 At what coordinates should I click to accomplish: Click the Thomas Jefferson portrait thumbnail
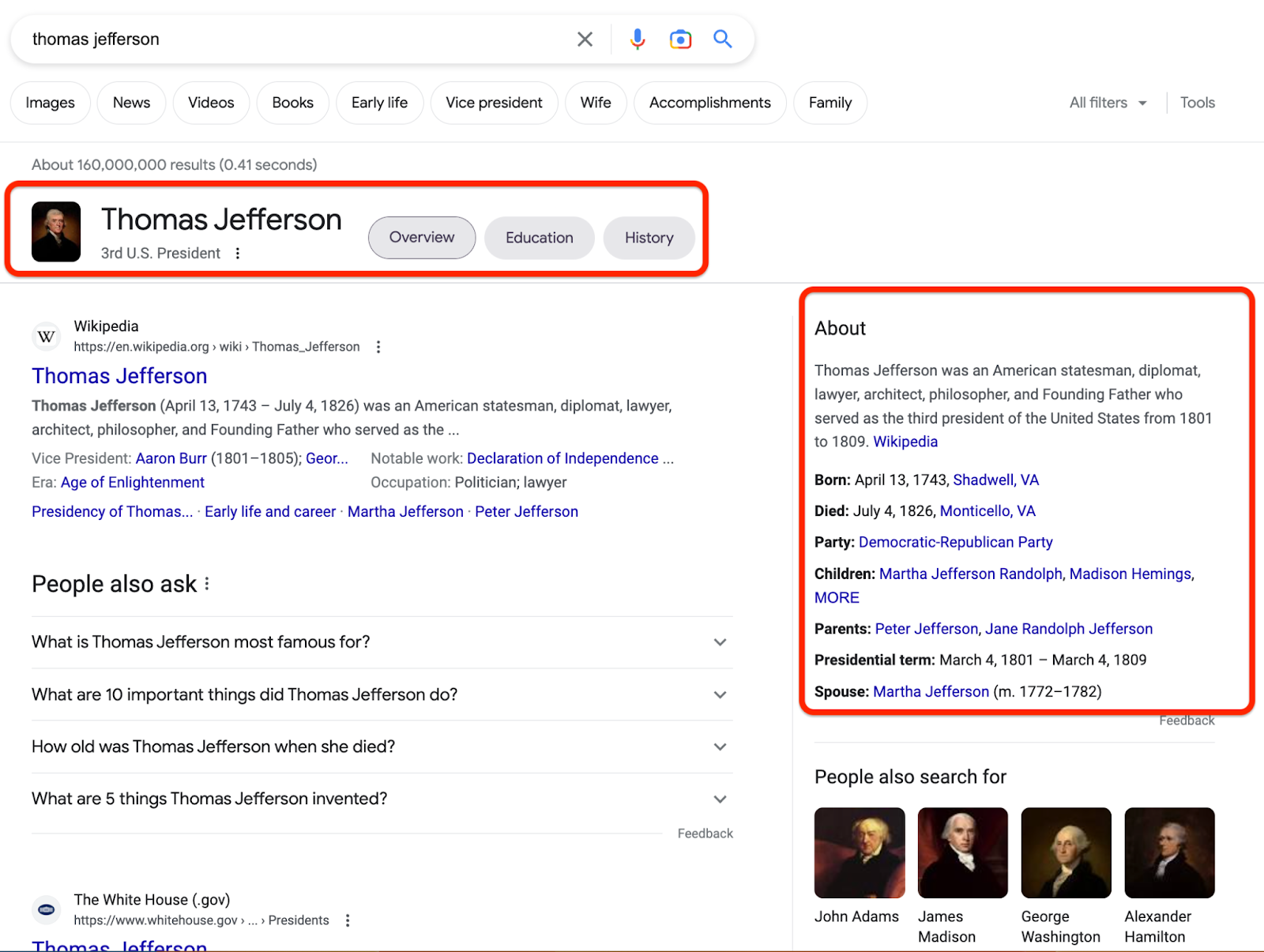[56, 231]
